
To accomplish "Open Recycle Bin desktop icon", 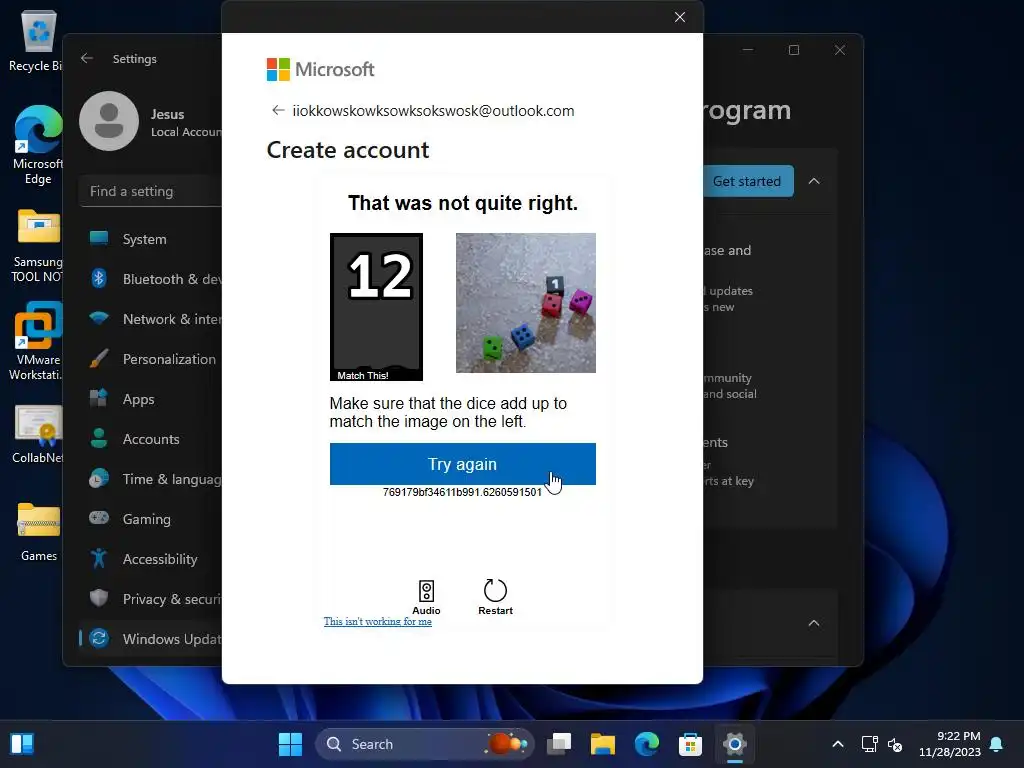I will [x=36, y=40].
